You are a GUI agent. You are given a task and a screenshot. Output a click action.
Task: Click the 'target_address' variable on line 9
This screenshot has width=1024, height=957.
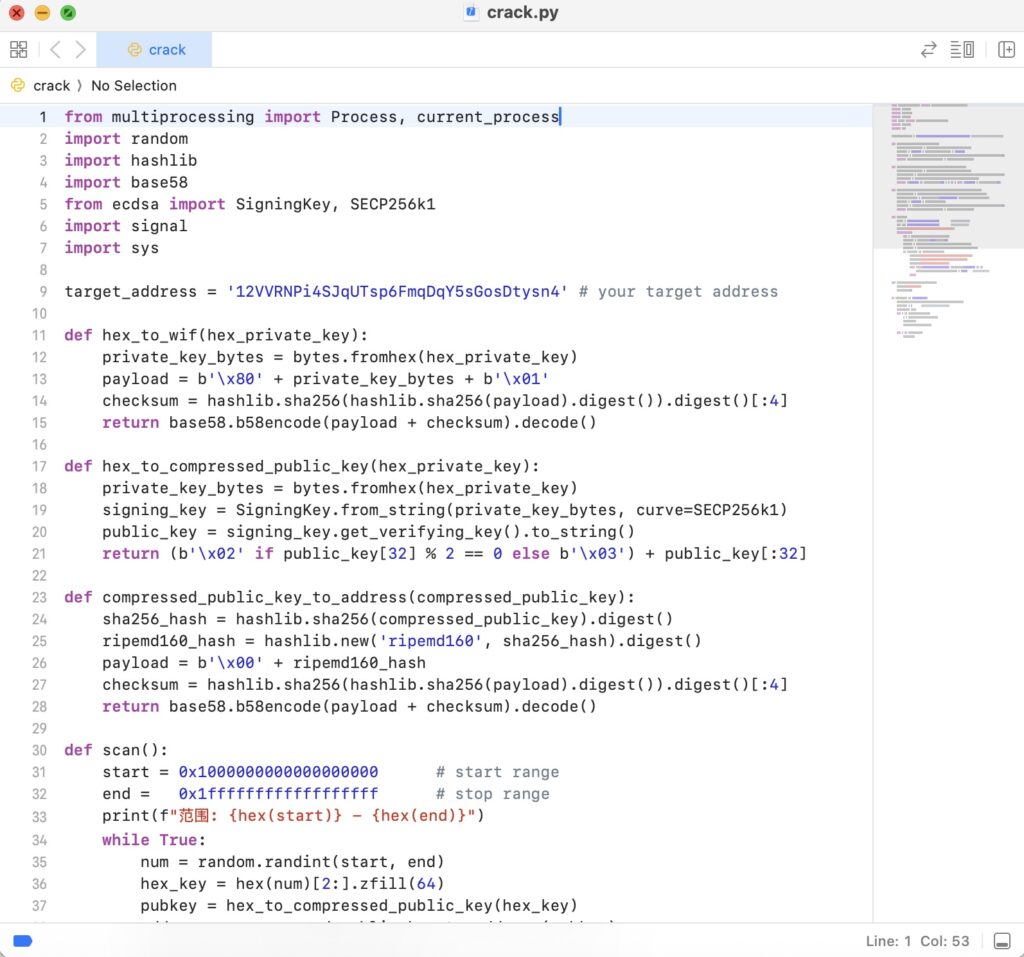pyautogui.click(x=131, y=291)
